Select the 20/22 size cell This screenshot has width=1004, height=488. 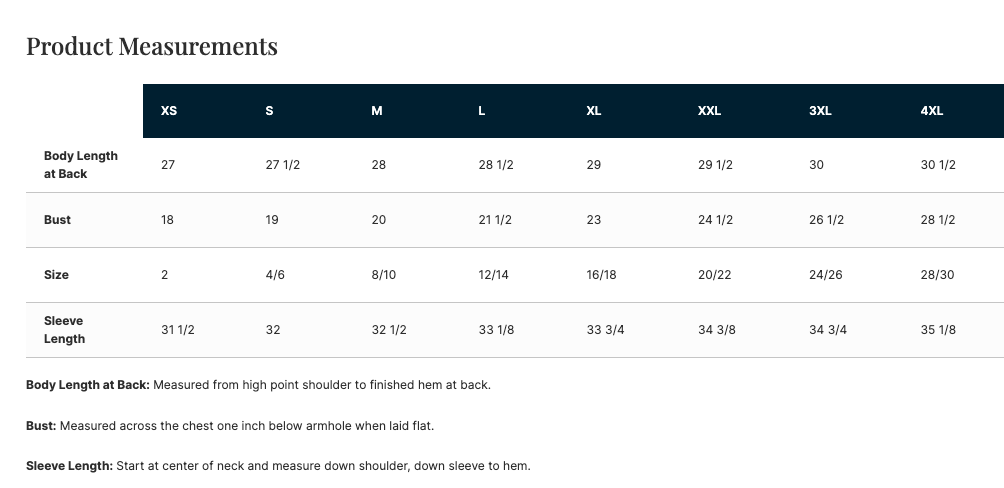tap(715, 275)
